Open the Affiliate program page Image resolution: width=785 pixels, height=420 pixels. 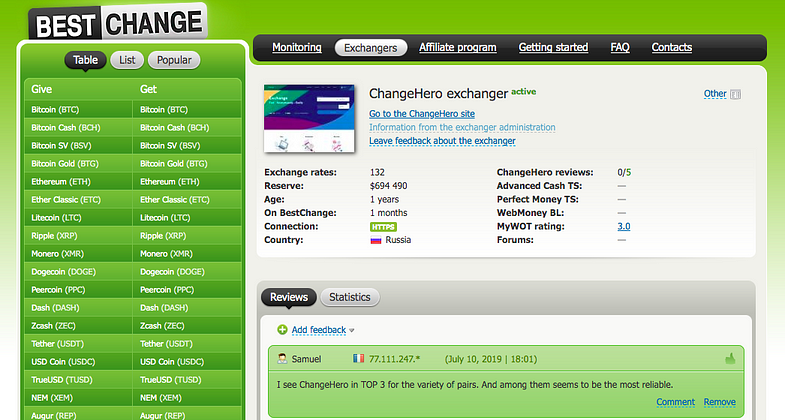point(458,48)
